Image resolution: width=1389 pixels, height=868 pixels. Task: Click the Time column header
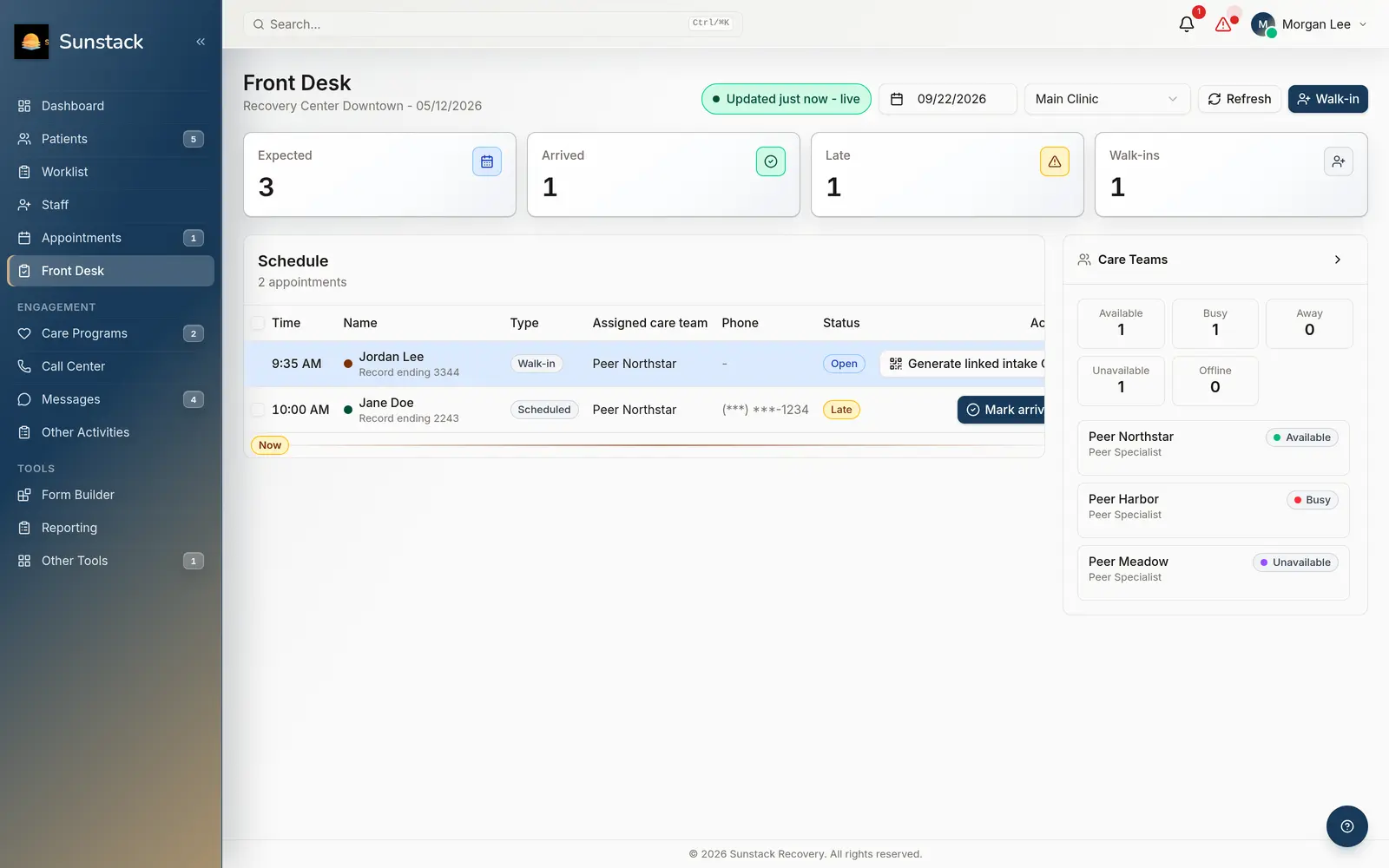286,323
